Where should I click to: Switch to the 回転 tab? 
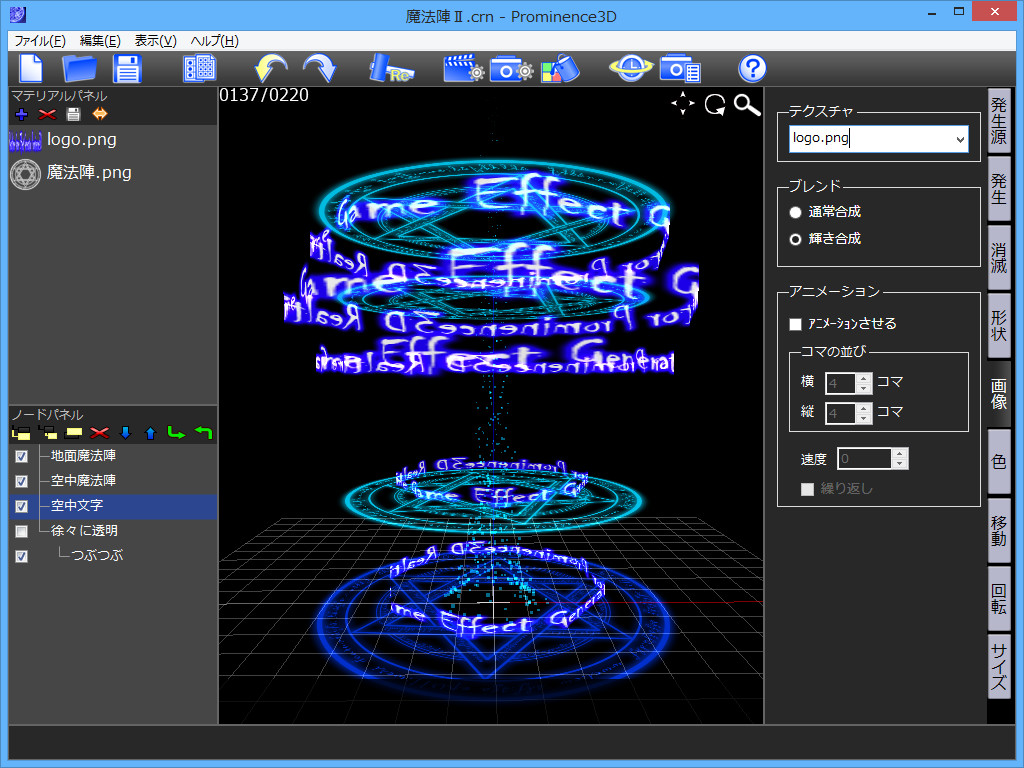(x=999, y=598)
